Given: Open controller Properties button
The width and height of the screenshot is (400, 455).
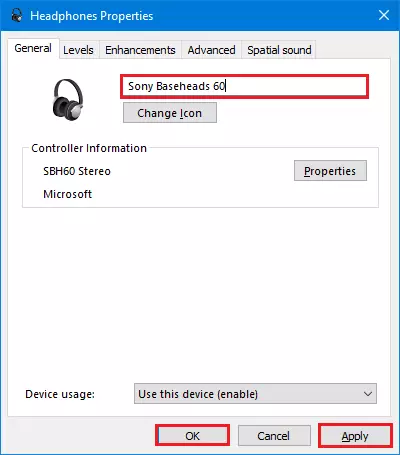Looking at the screenshot, I should pos(330,171).
